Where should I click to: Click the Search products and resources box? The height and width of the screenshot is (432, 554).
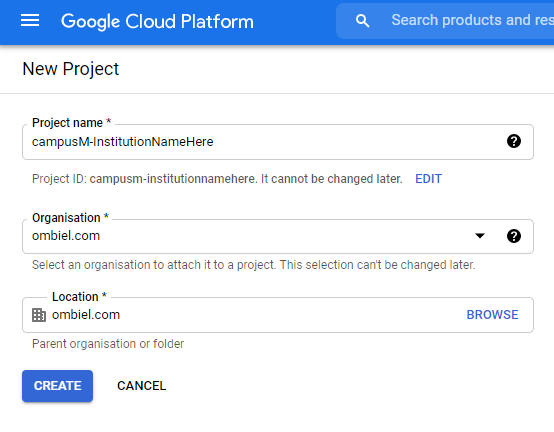pos(445,21)
